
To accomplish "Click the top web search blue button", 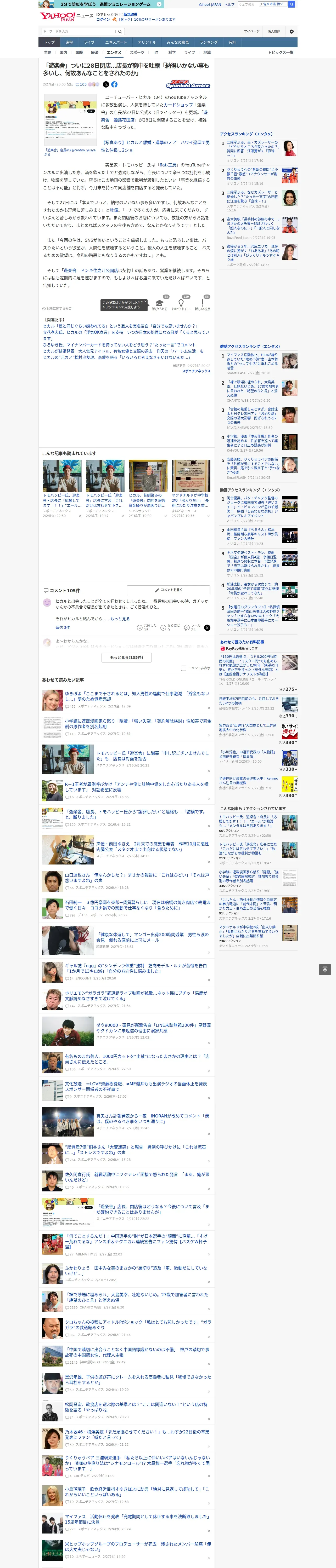I will coord(292,4).
